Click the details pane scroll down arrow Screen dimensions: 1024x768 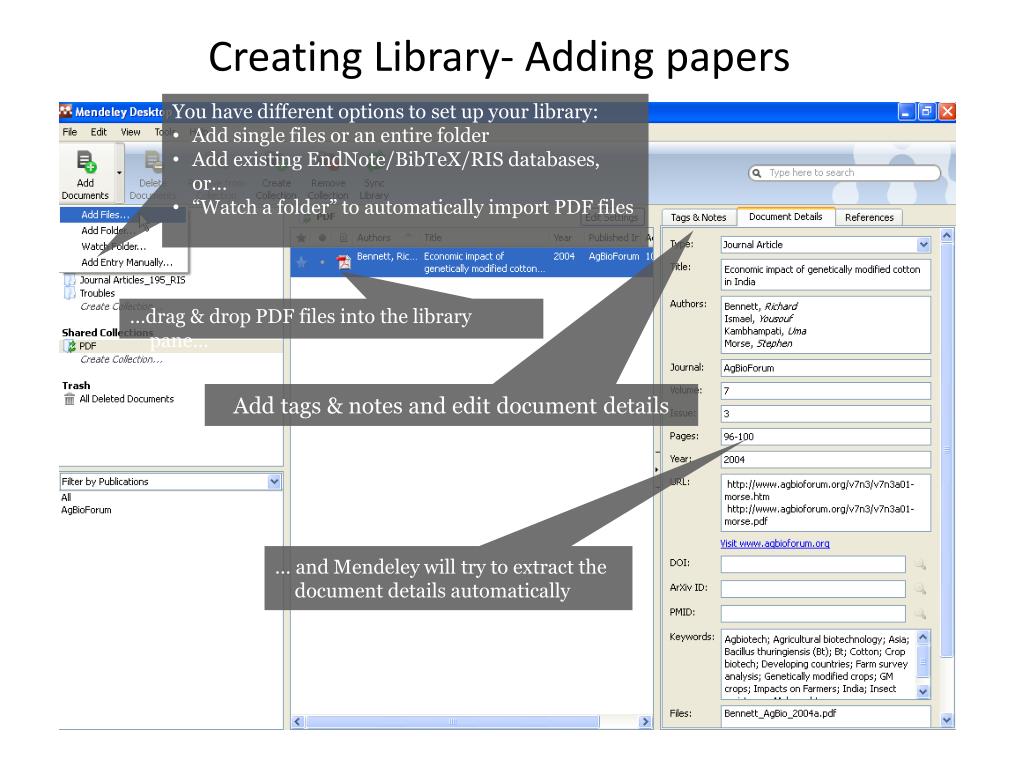pyautogui.click(x=947, y=720)
